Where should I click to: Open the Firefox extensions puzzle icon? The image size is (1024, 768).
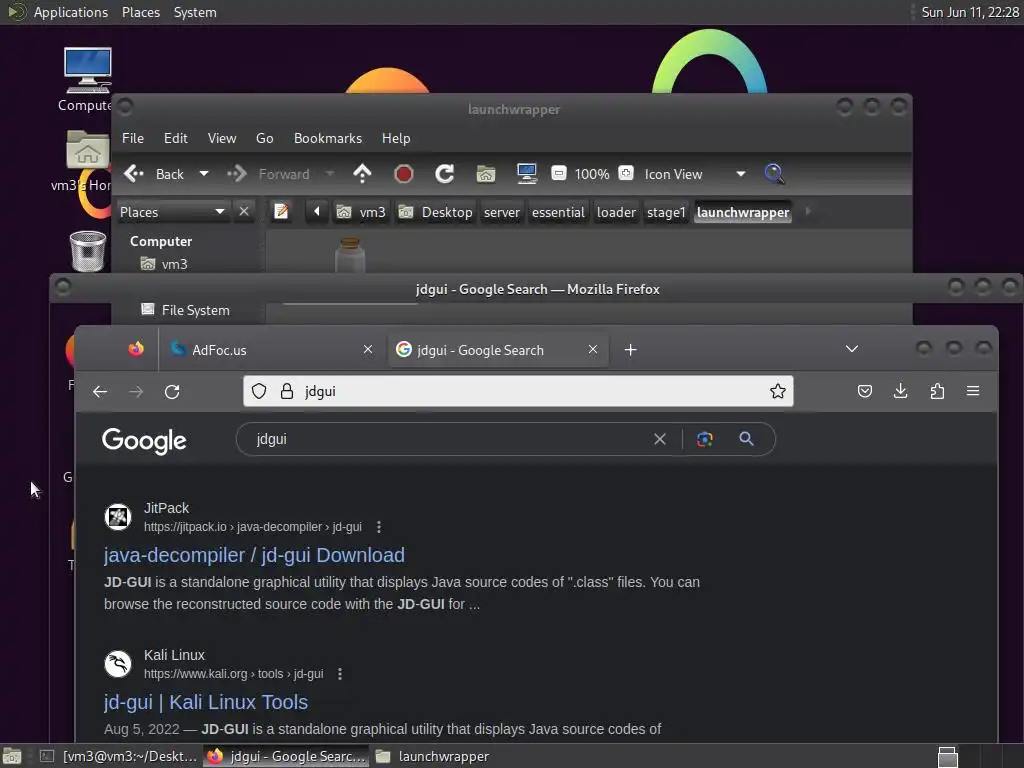coord(937,391)
